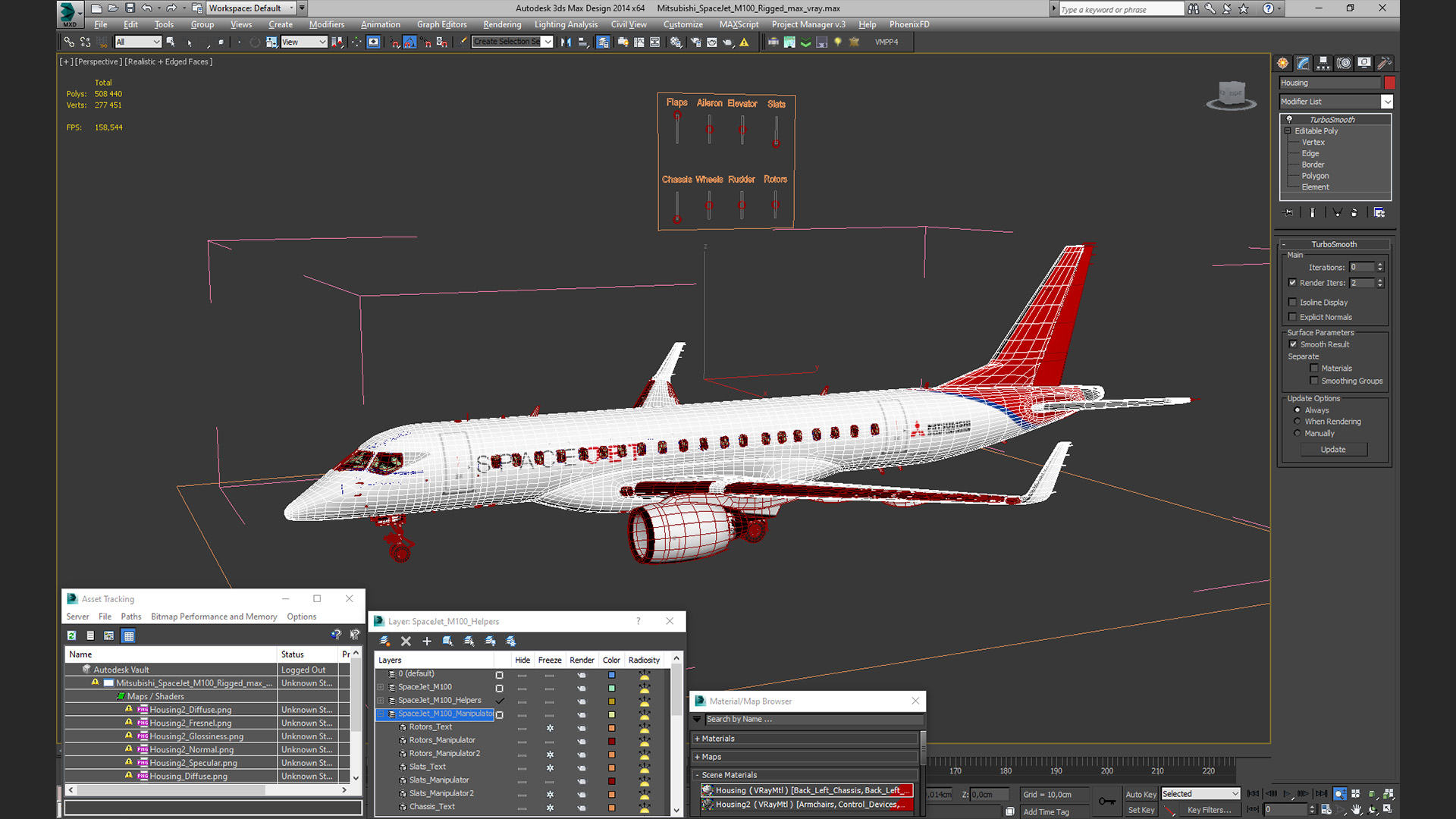Expand Materials group in Material Browser
1456x819 pixels.
pyautogui.click(x=697, y=739)
